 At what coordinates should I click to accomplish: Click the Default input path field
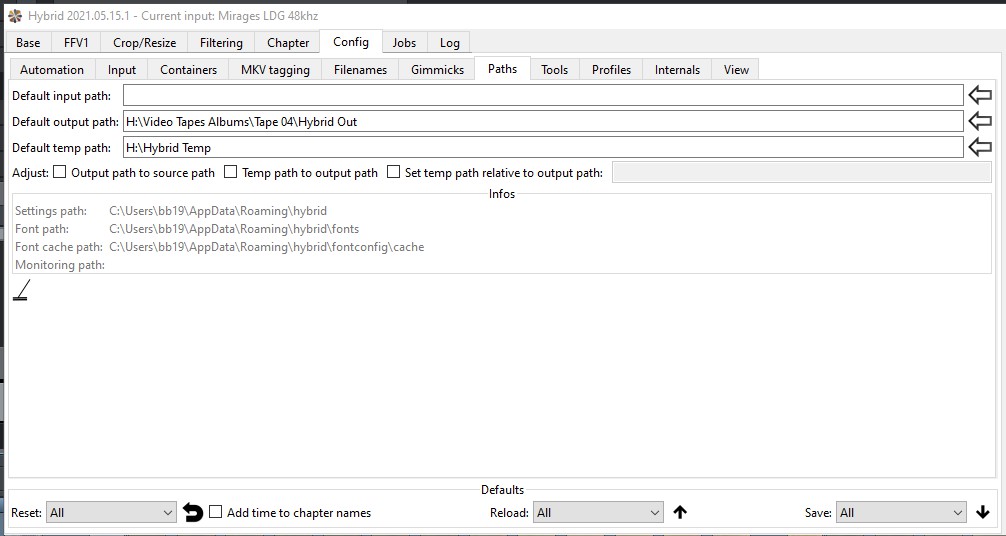pyautogui.click(x=542, y=95)
